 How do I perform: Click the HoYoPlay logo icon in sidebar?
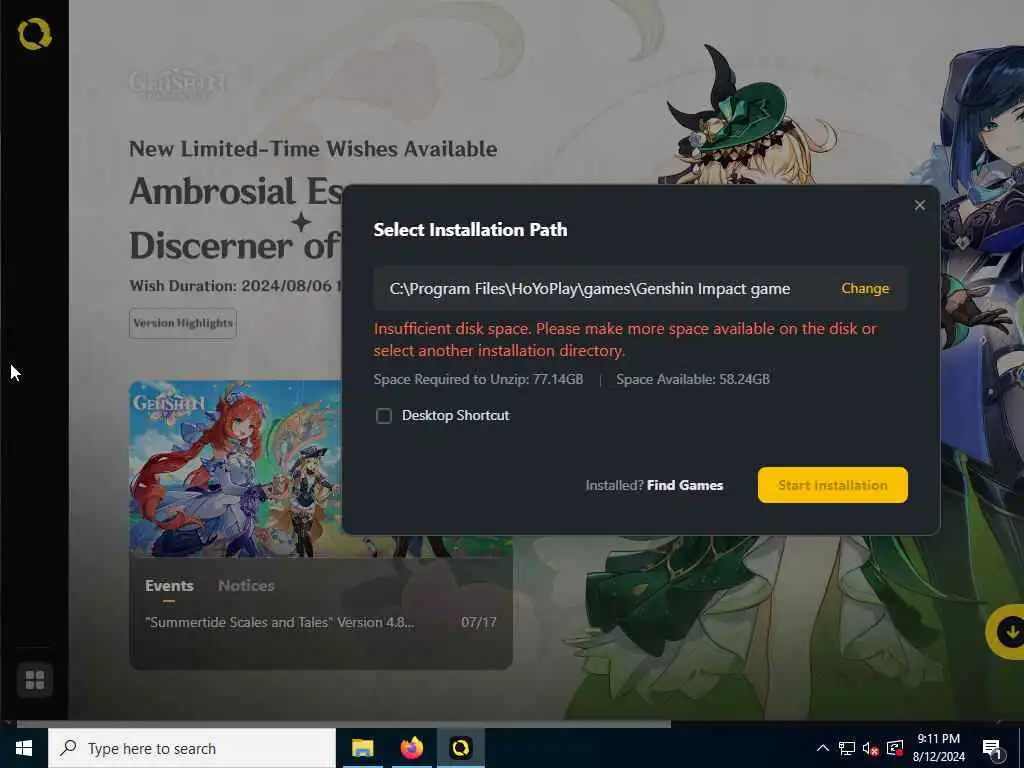pyautogui.click(x=35, y=35)
